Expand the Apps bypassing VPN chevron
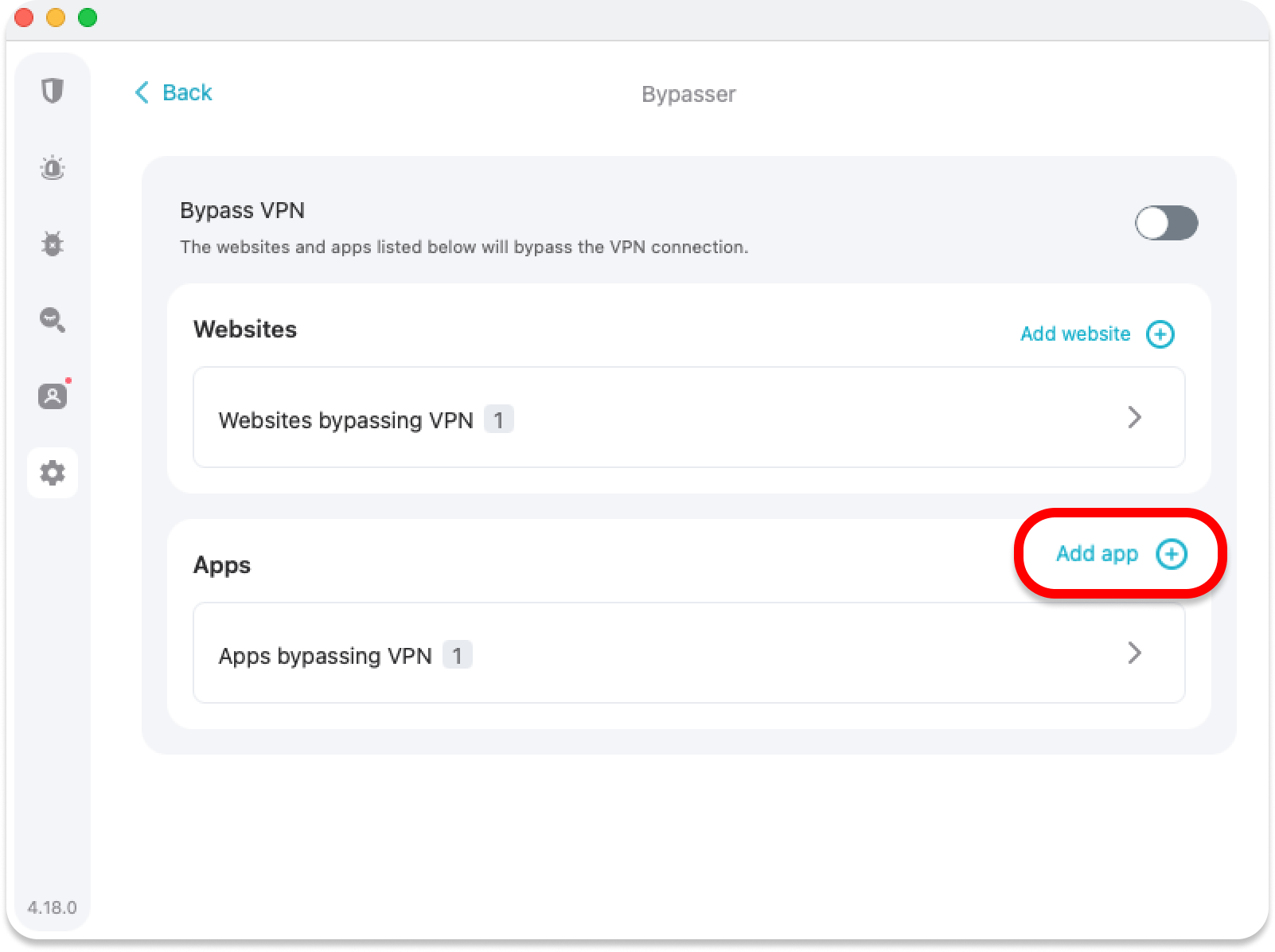The height and width of the screenshot is (952, 1275). [x=1134, y=654]
